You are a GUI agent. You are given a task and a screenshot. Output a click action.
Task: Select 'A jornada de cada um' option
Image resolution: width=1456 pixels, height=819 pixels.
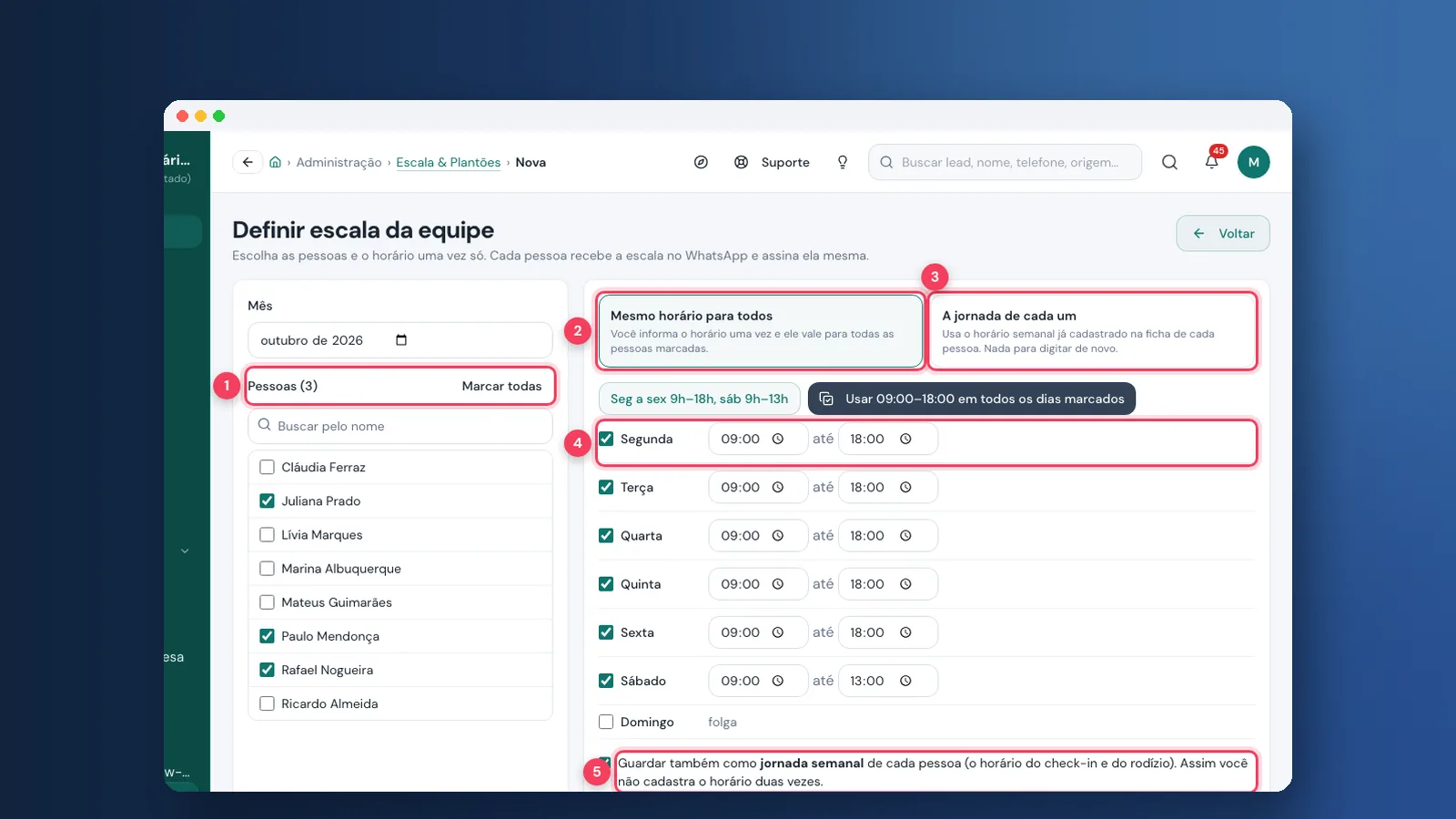point(1093,331)
